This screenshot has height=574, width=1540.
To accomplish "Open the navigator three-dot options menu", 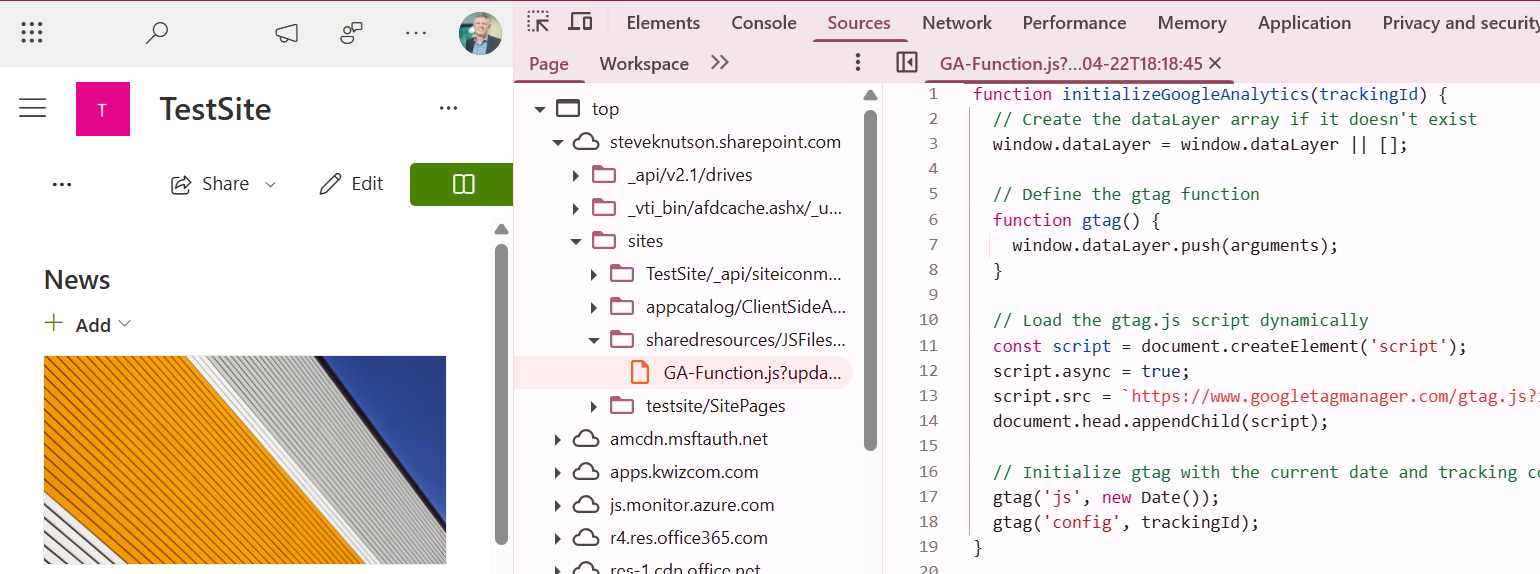I will point(857,63).
